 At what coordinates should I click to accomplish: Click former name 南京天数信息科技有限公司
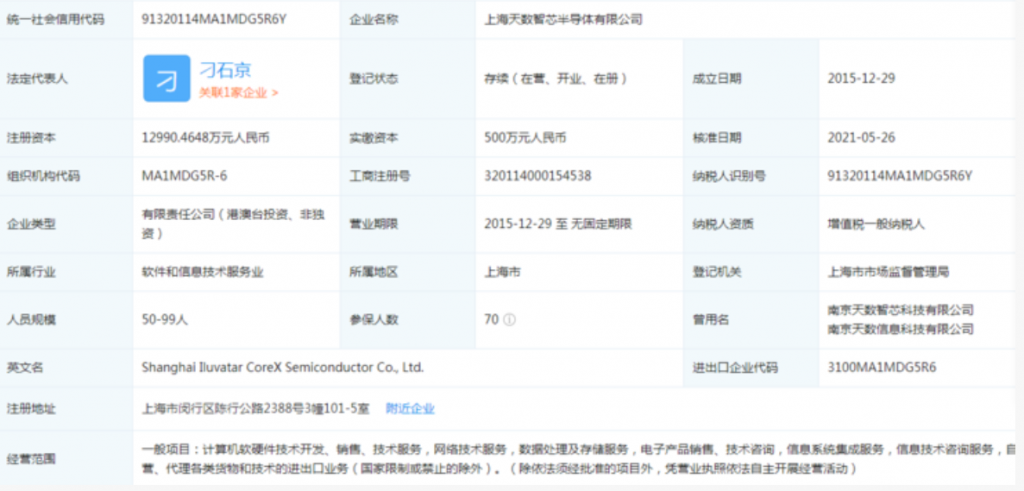(x=900, y=328)
